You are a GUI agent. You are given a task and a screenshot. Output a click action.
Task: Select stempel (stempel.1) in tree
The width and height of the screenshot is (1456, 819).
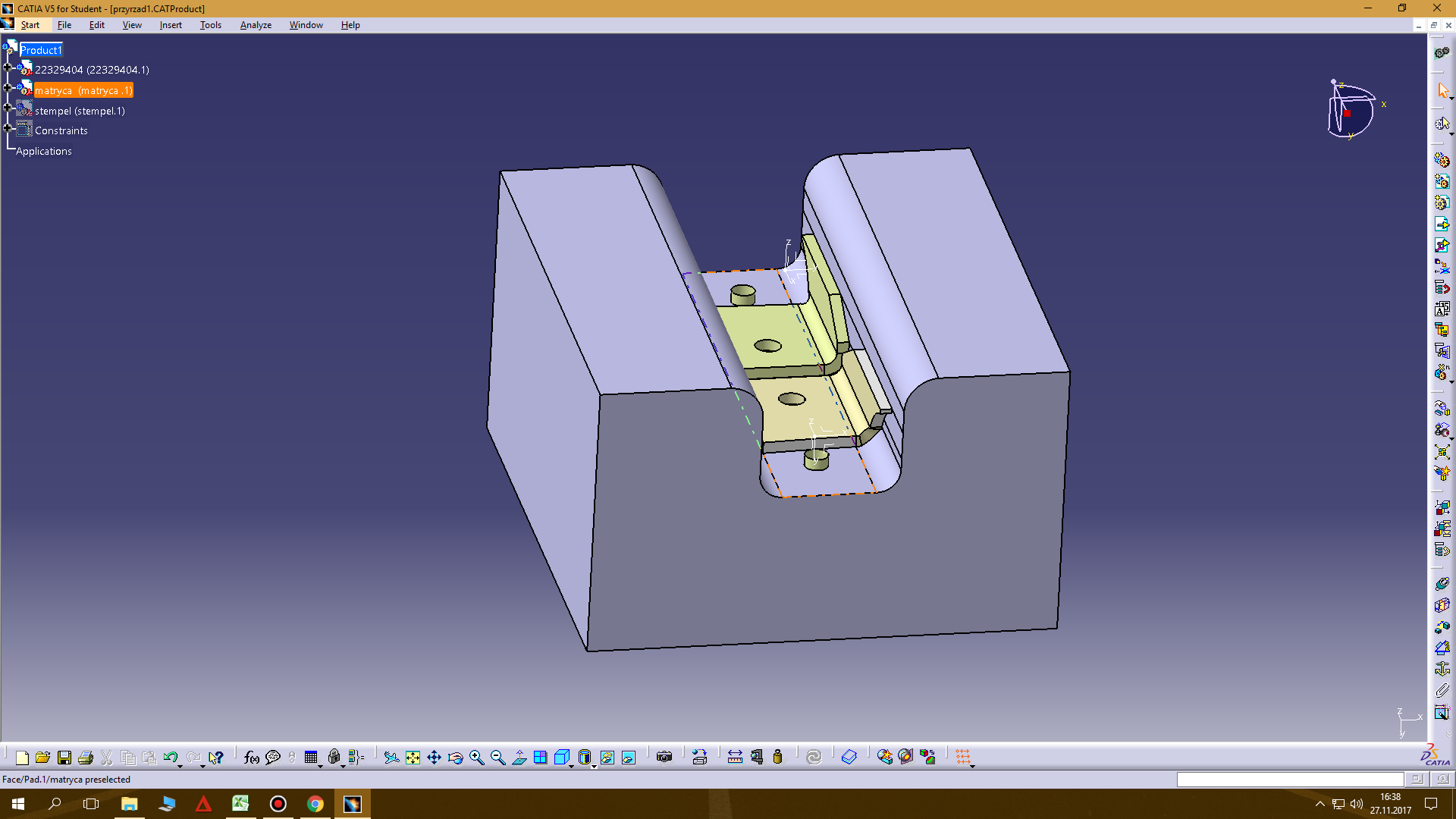80,111
